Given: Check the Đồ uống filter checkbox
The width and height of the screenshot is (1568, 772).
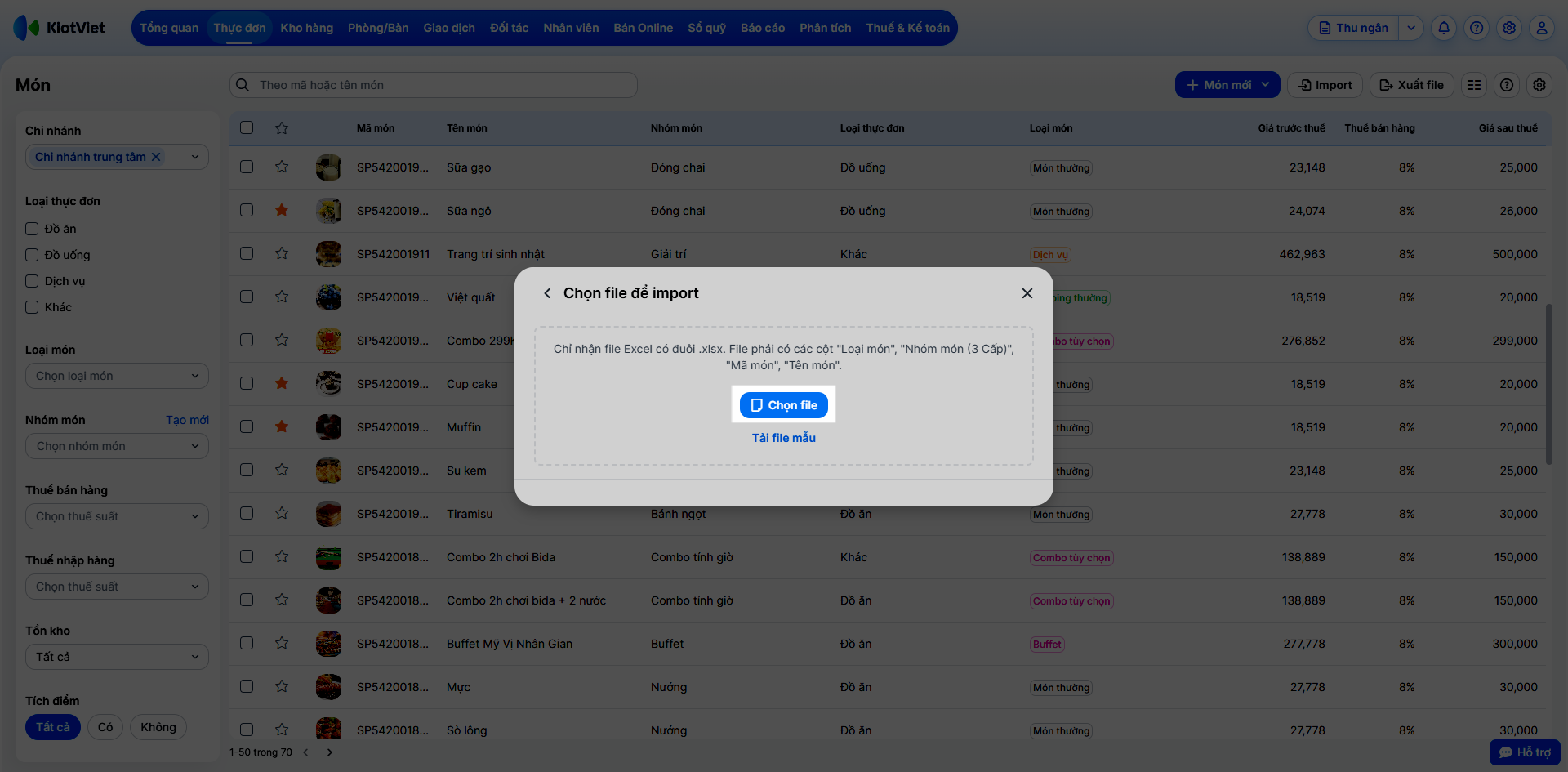Looking at the screenshot, I should [x=32, y=255].
